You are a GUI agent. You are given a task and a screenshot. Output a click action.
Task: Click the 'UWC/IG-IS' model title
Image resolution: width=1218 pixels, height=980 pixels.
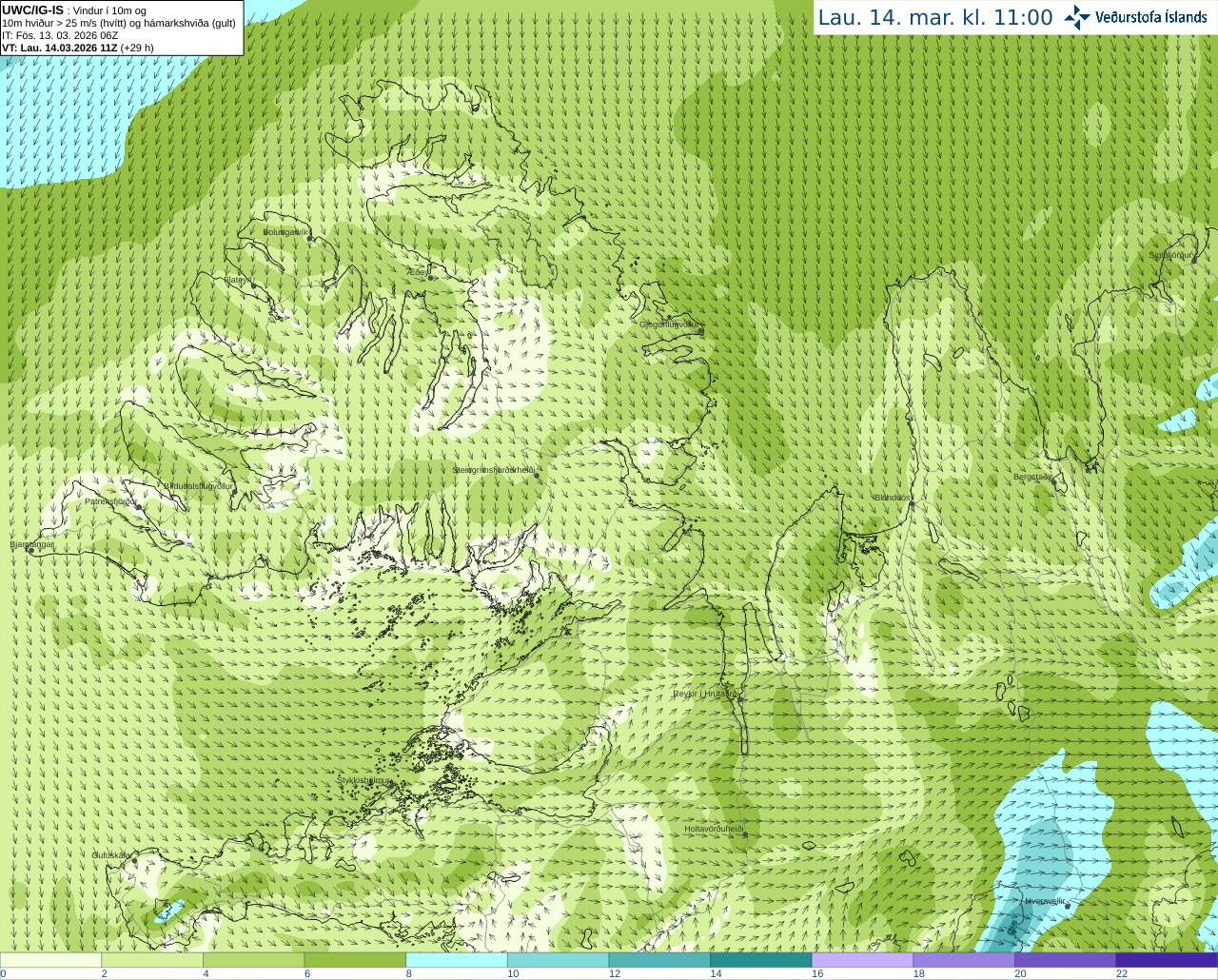(32, 10)
